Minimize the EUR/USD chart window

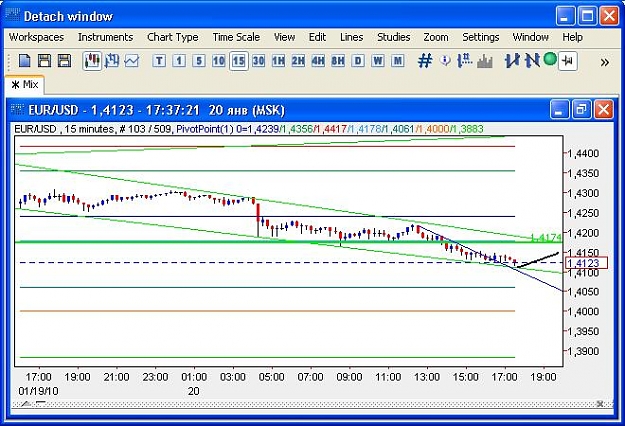[x=559, y=110]
